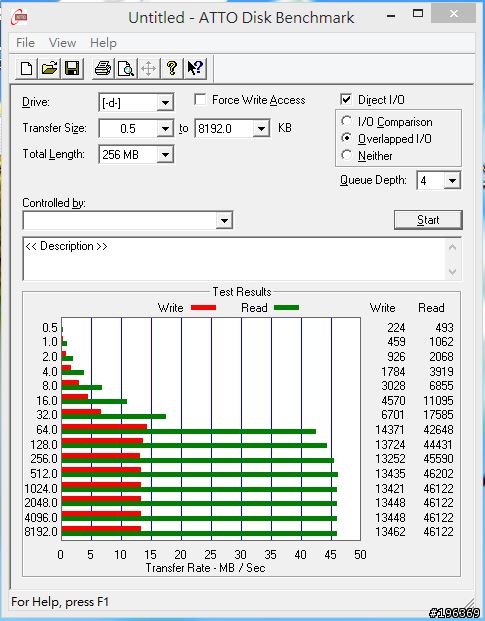This screenshot has height=621, width=485.
Task: Click the Read value 46202
Action: point(438,474)
